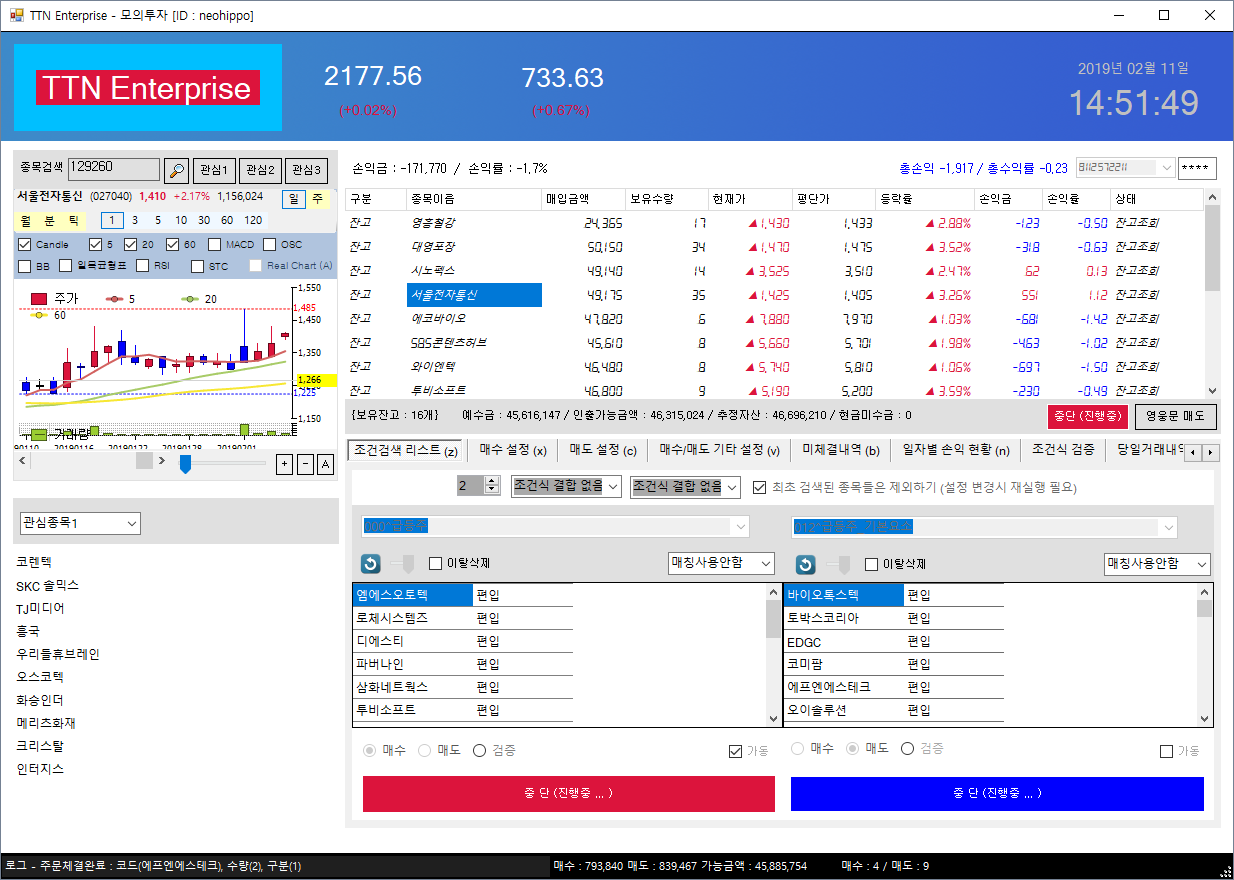Click the holdings table scroll-up arrow
The image size is (1234, 880).
[1213, 198]
